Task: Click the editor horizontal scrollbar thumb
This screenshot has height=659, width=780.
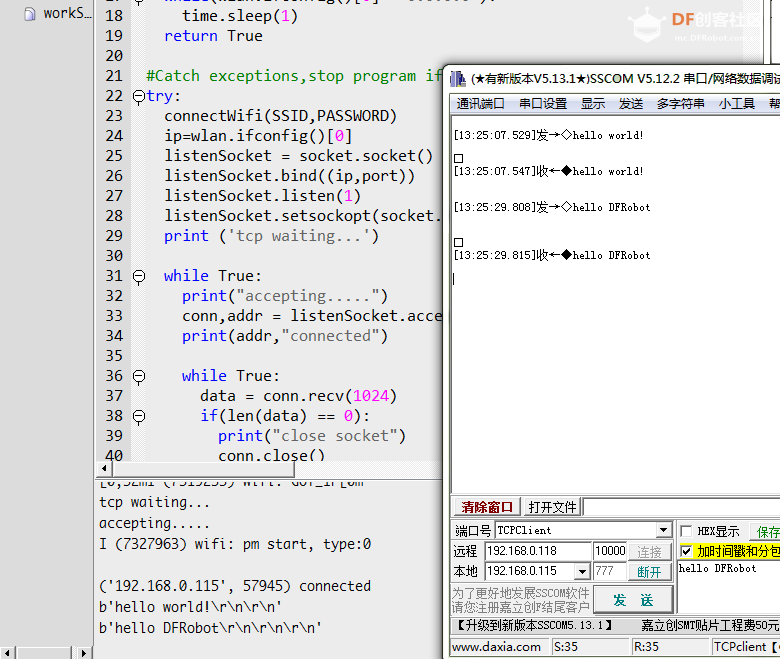Action: coord(203,469)
